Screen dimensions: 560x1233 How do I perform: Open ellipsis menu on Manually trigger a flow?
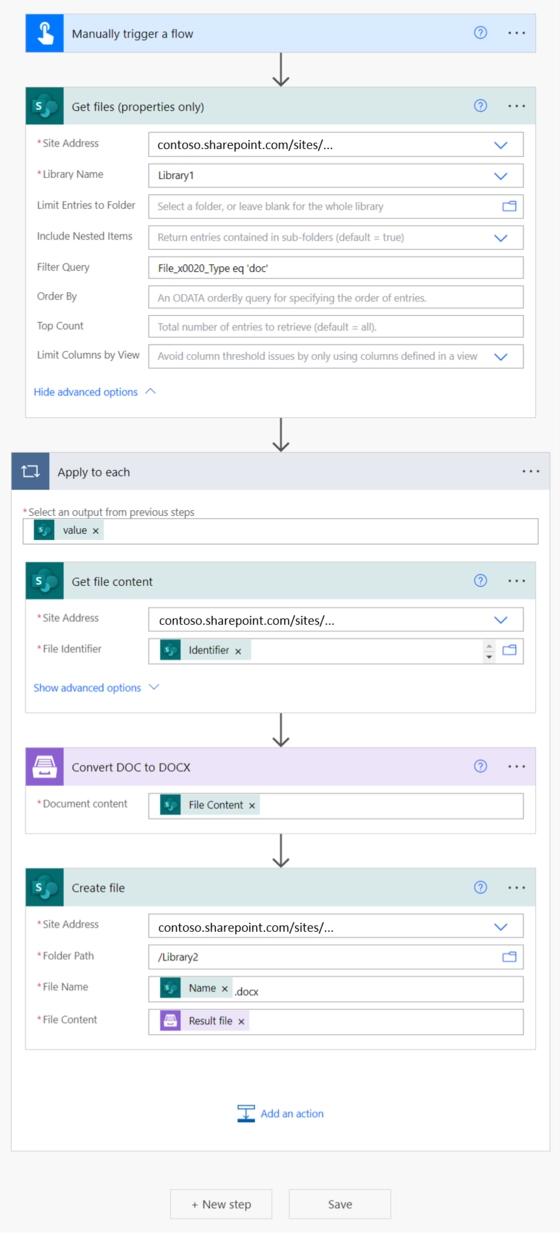tap(516, 33)
